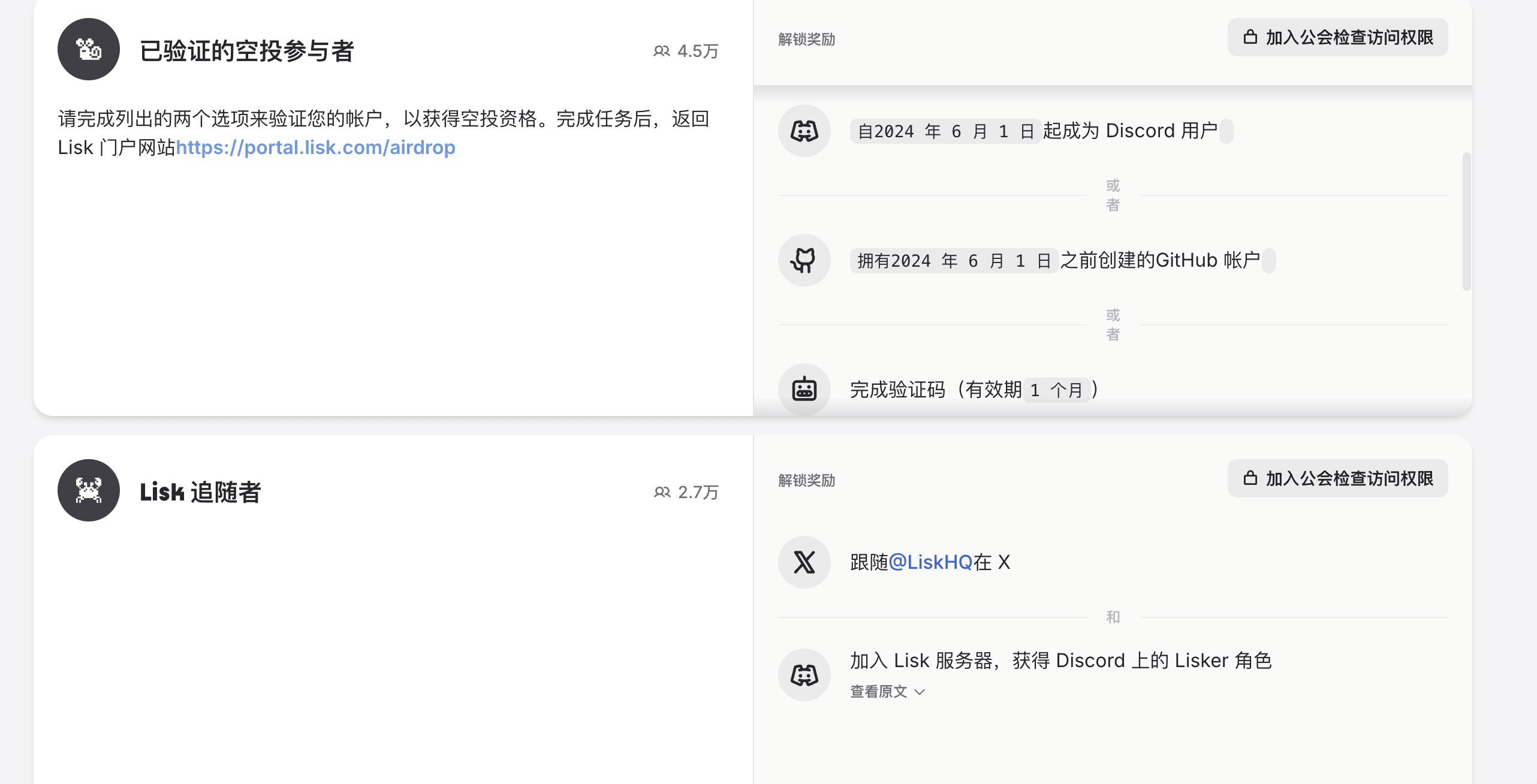Click the X logo icon

804,562
